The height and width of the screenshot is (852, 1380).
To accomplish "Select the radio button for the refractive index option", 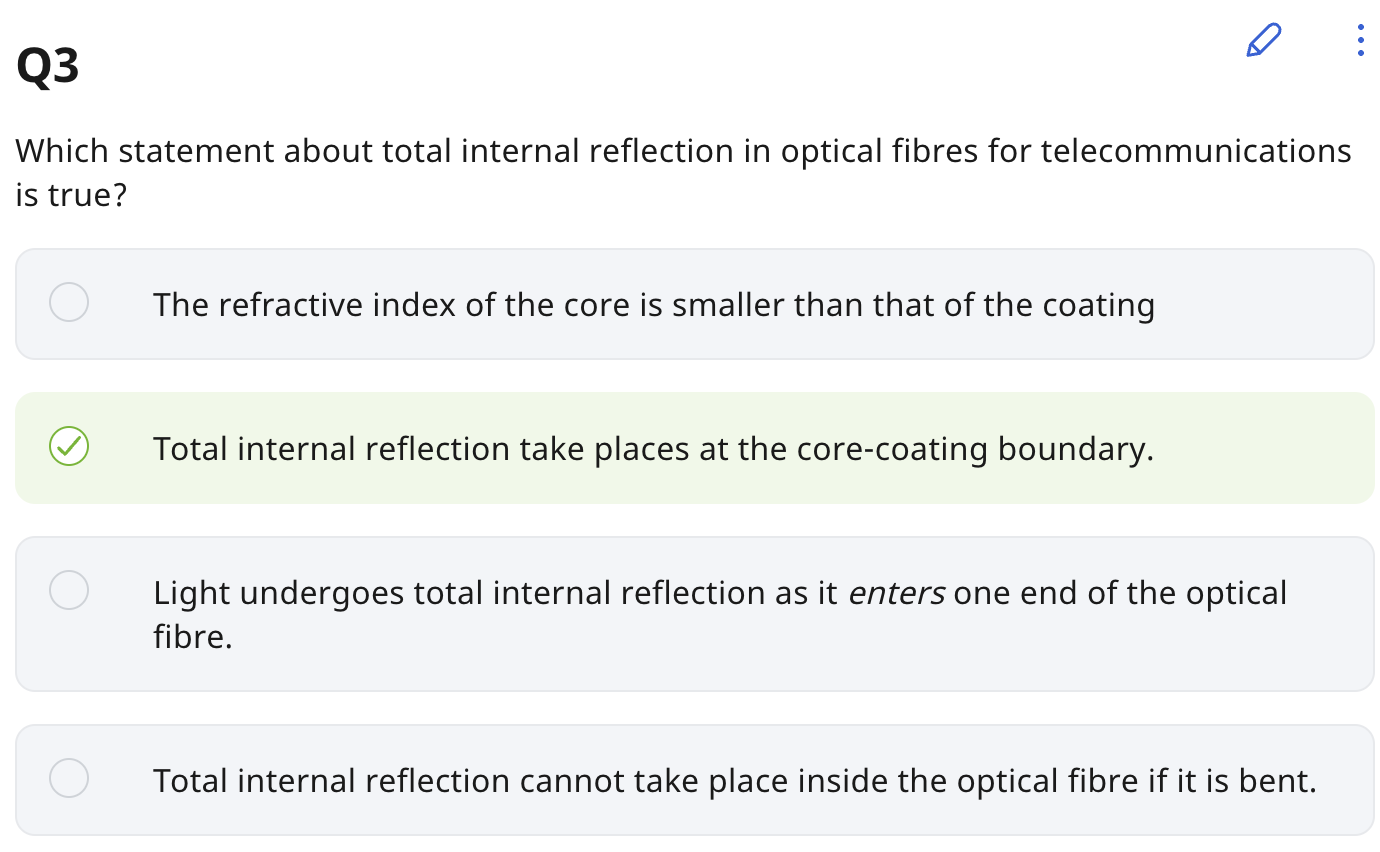I will 69,302.
